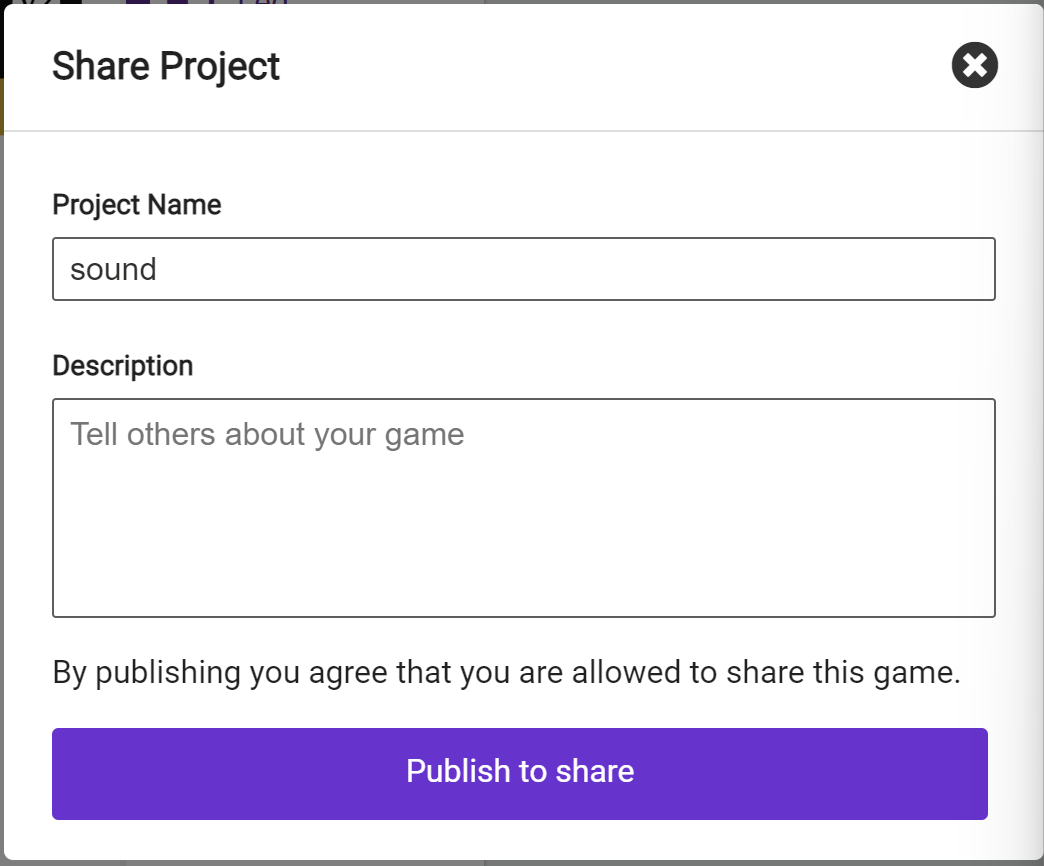Click the Project Name label

(136, 204)
